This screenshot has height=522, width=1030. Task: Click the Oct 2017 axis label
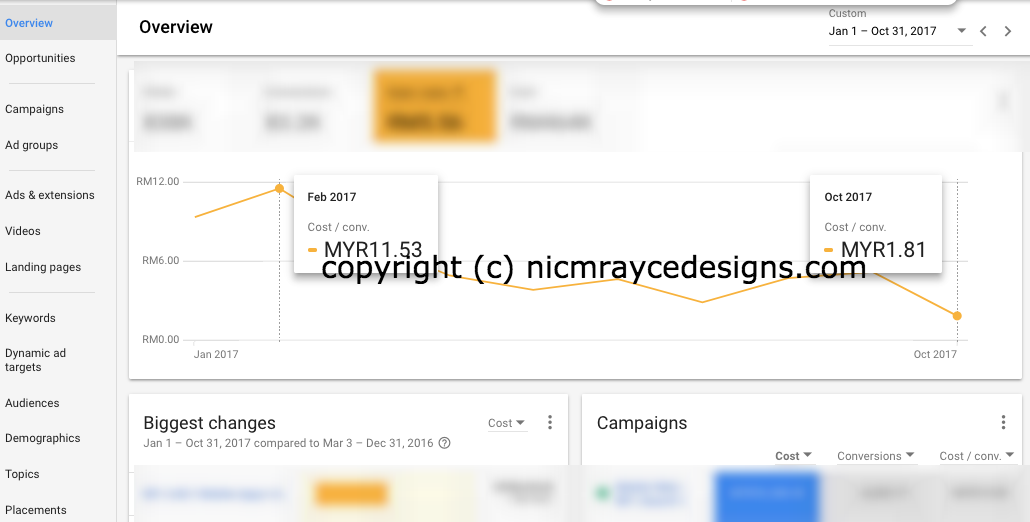point(935,354)
